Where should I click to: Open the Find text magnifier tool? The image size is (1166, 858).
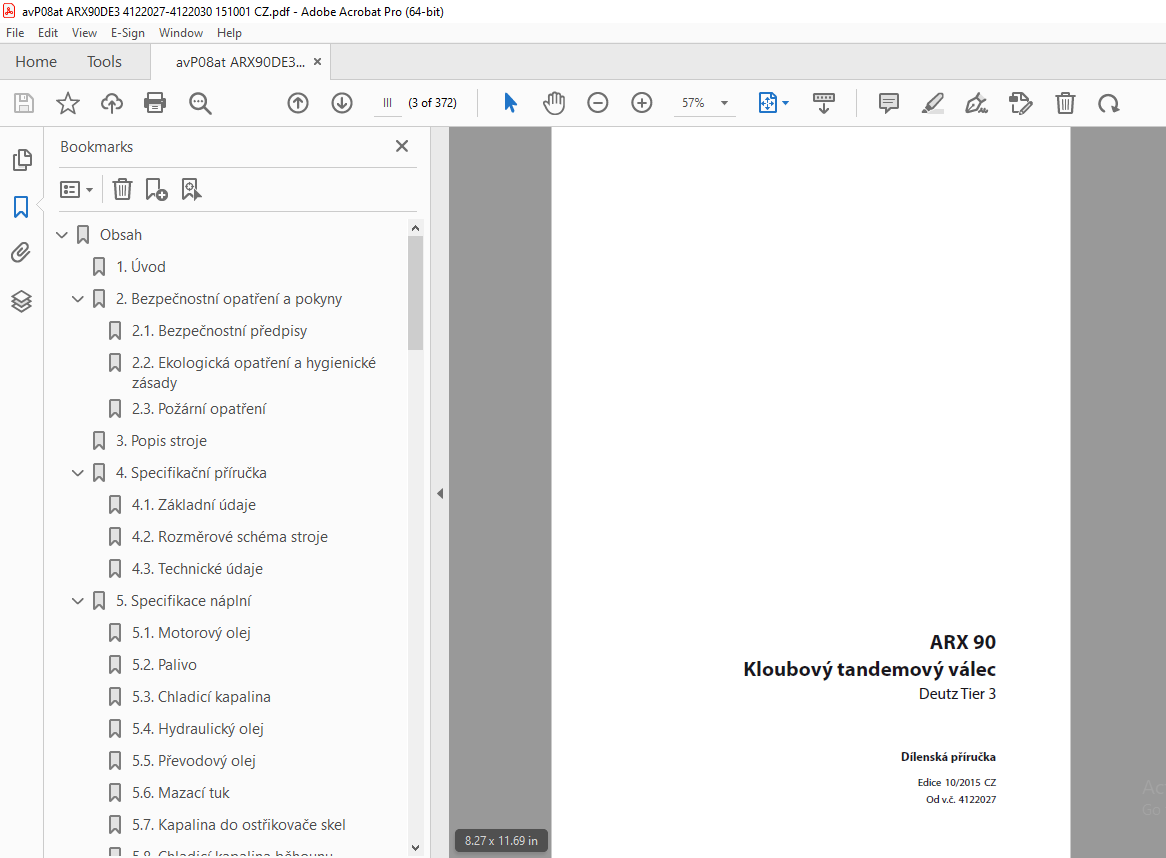(200, 103)
